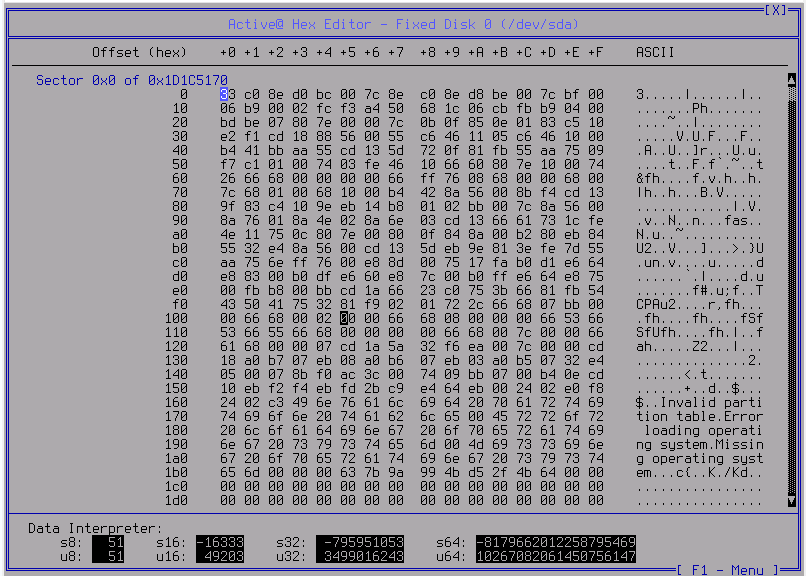Click ASCII text 'loading operati'

click(703, 431)
